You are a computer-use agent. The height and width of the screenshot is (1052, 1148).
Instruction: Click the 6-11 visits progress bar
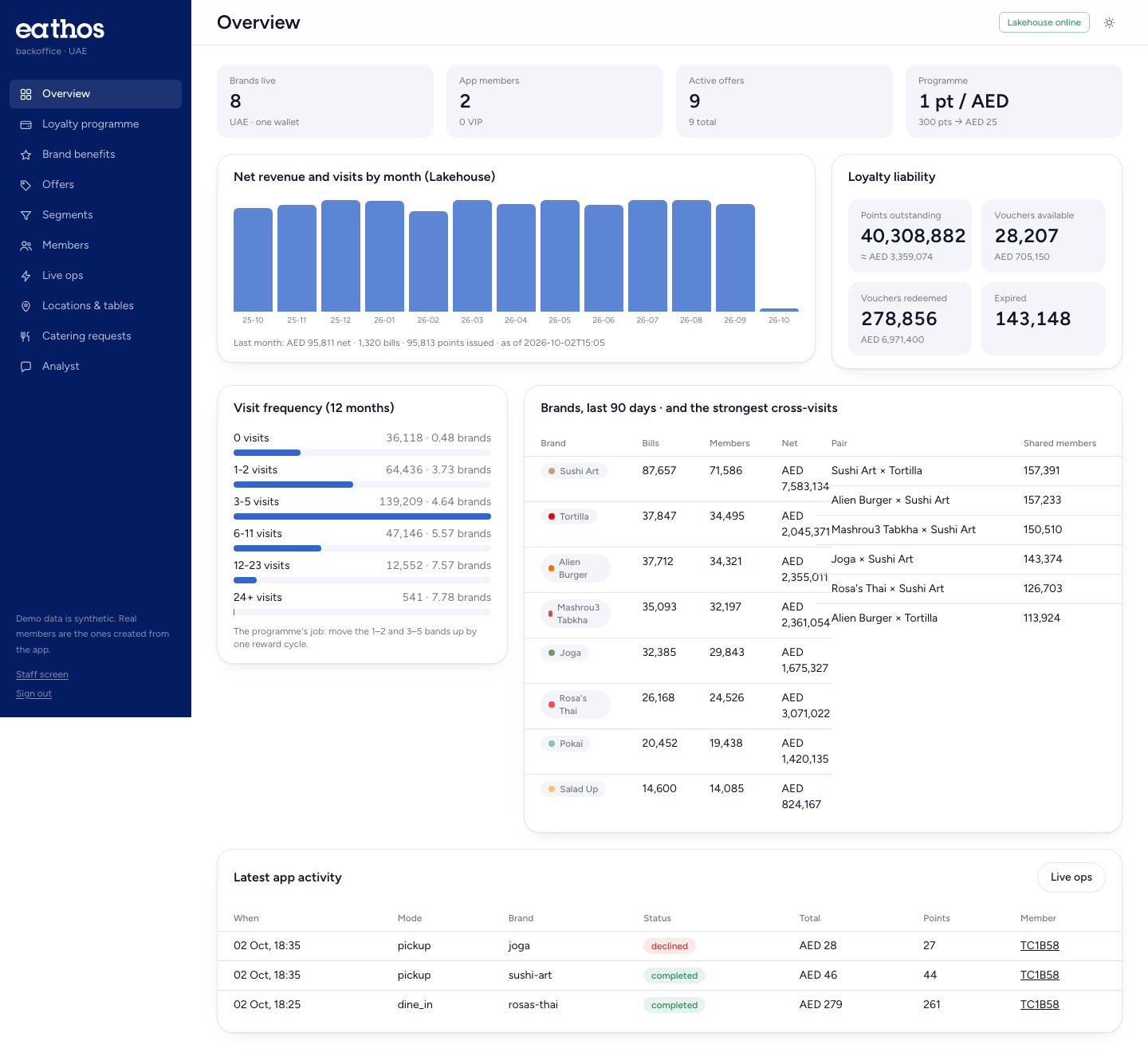(x=362, y=548)
